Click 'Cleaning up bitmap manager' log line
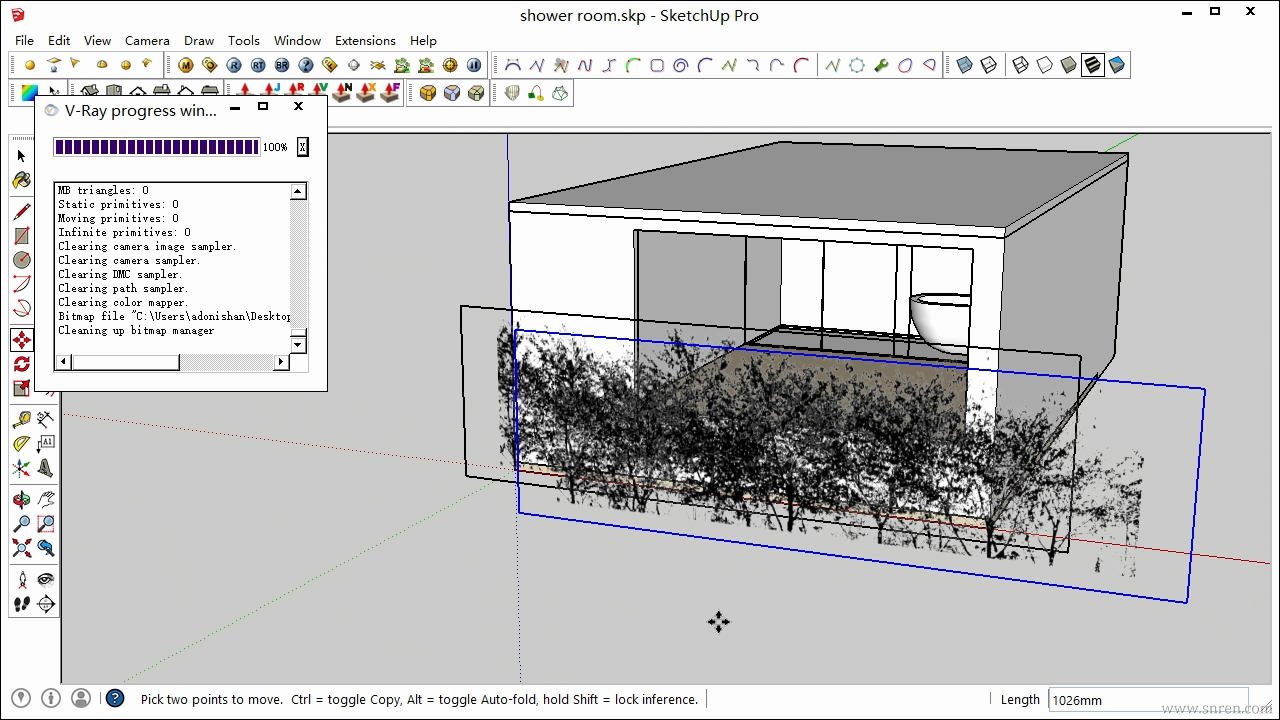Viewport: 1280px width, 720px height. pyautogui.click(x=136, y=330)
